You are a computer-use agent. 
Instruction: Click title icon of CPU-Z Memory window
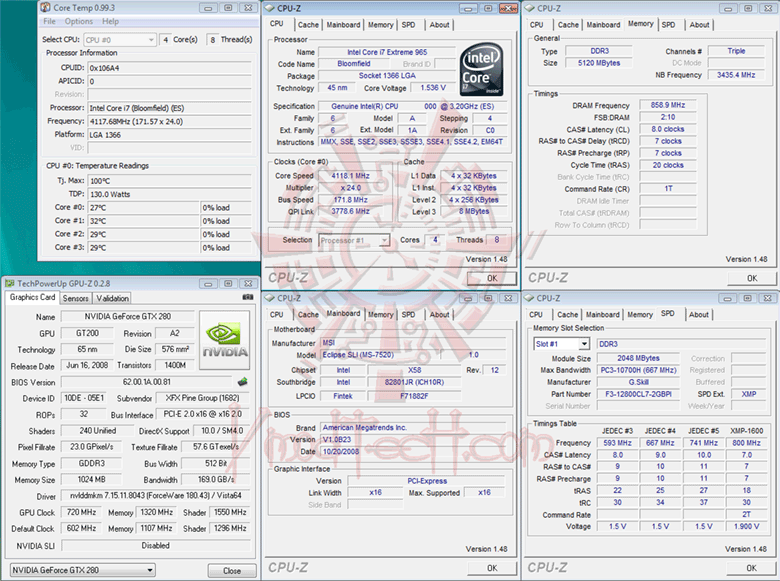[530, 8]
